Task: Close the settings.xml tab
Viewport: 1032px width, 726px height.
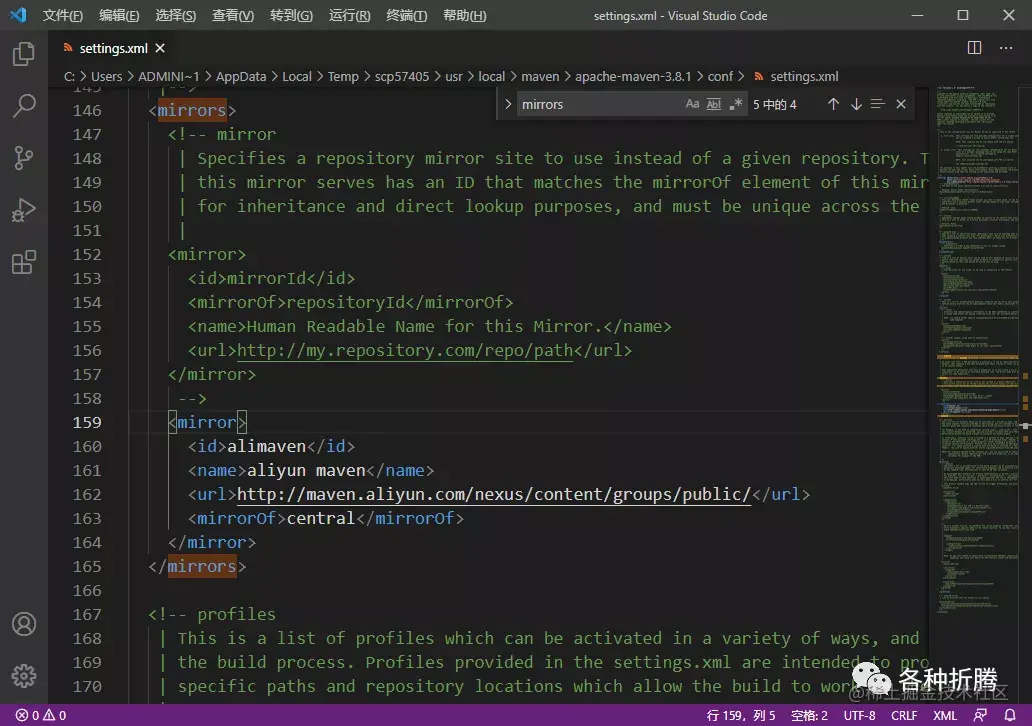Action: click(160, 48)
